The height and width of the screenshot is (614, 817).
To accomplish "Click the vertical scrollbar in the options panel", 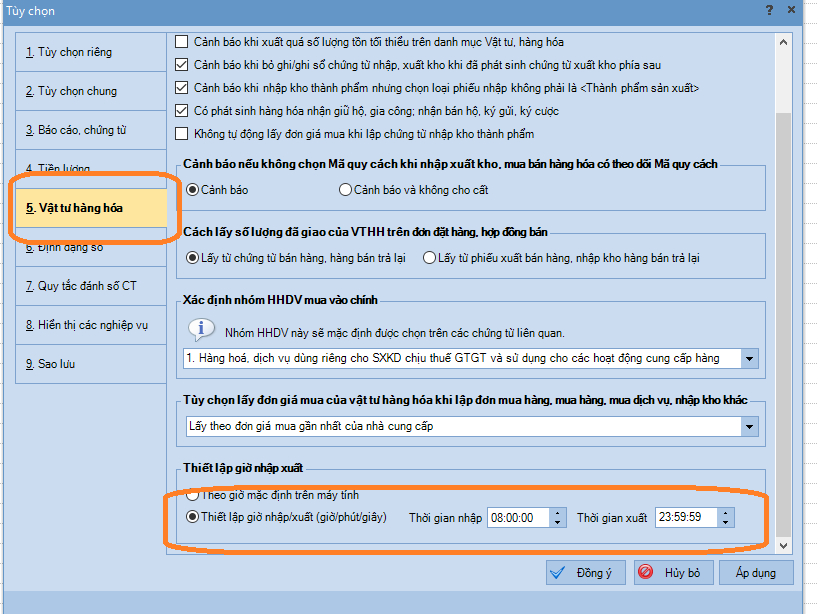I will tap(783, 300).
